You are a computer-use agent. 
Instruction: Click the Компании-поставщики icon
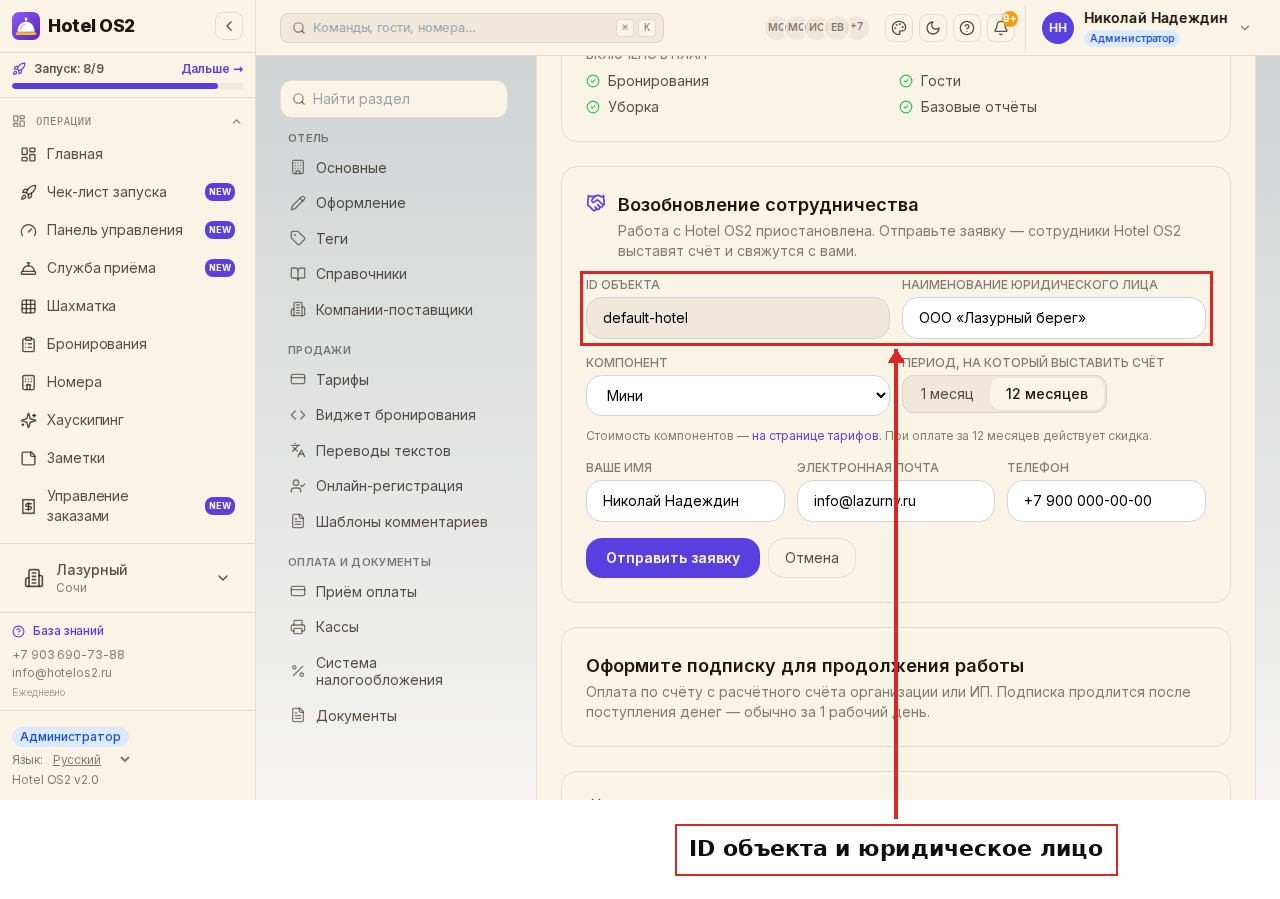coord(298,310)
